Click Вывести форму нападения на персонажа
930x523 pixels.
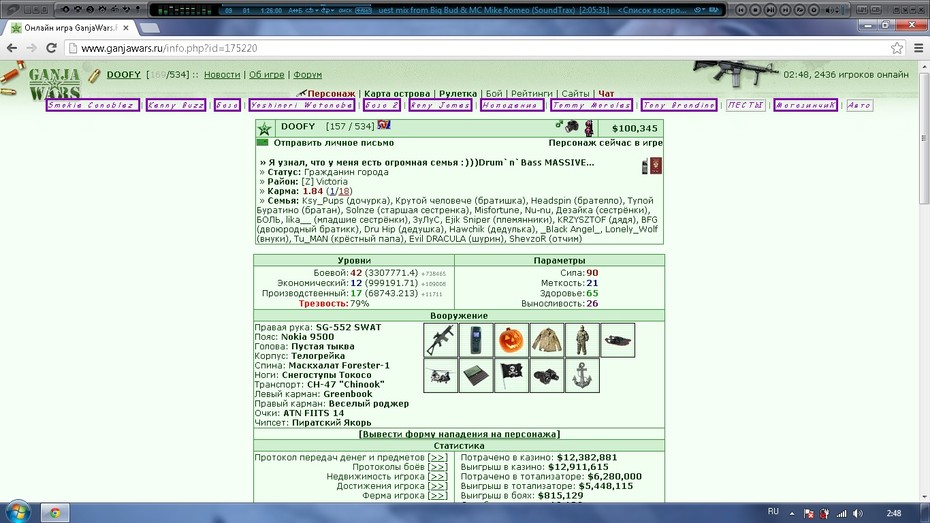(x=459, y=434)
